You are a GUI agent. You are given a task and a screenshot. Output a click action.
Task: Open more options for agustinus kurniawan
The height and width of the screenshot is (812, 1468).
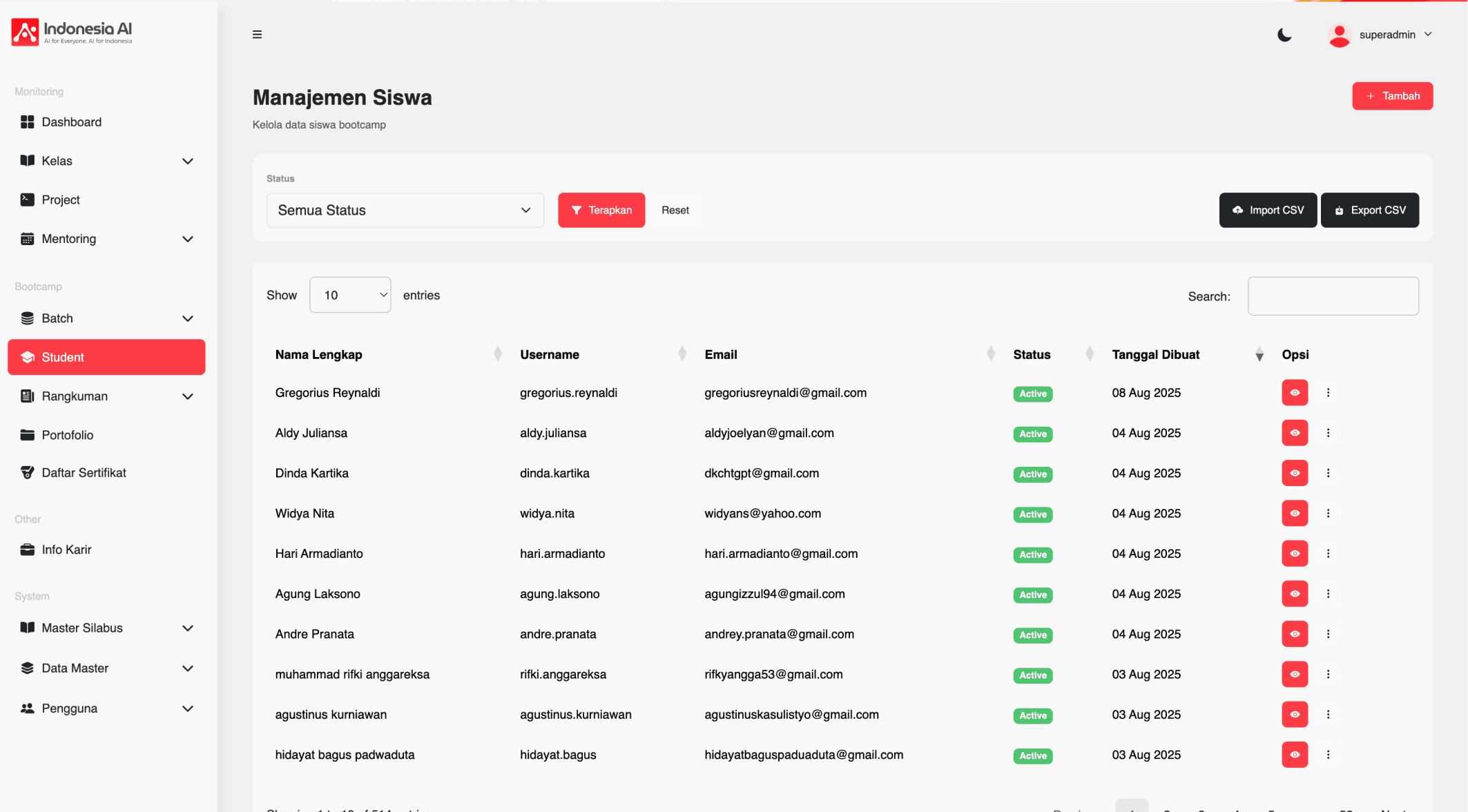1328,715
